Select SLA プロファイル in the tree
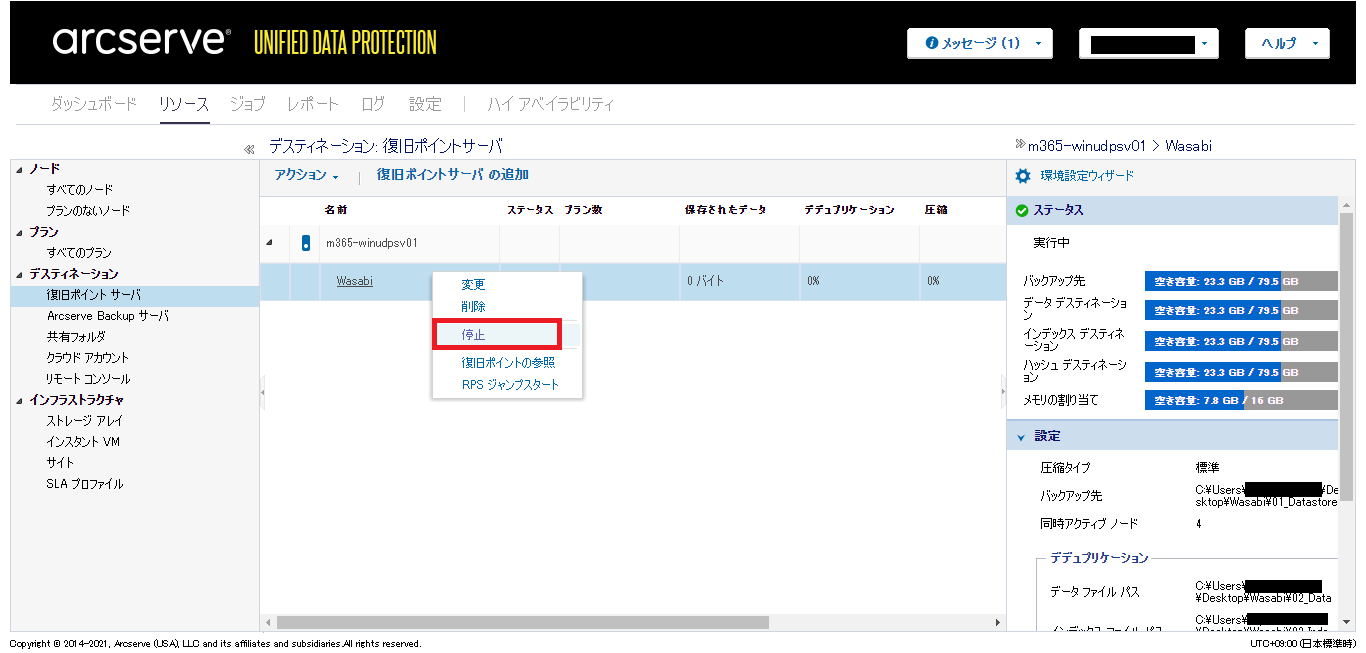1366x653 pixels. [85, 484]
